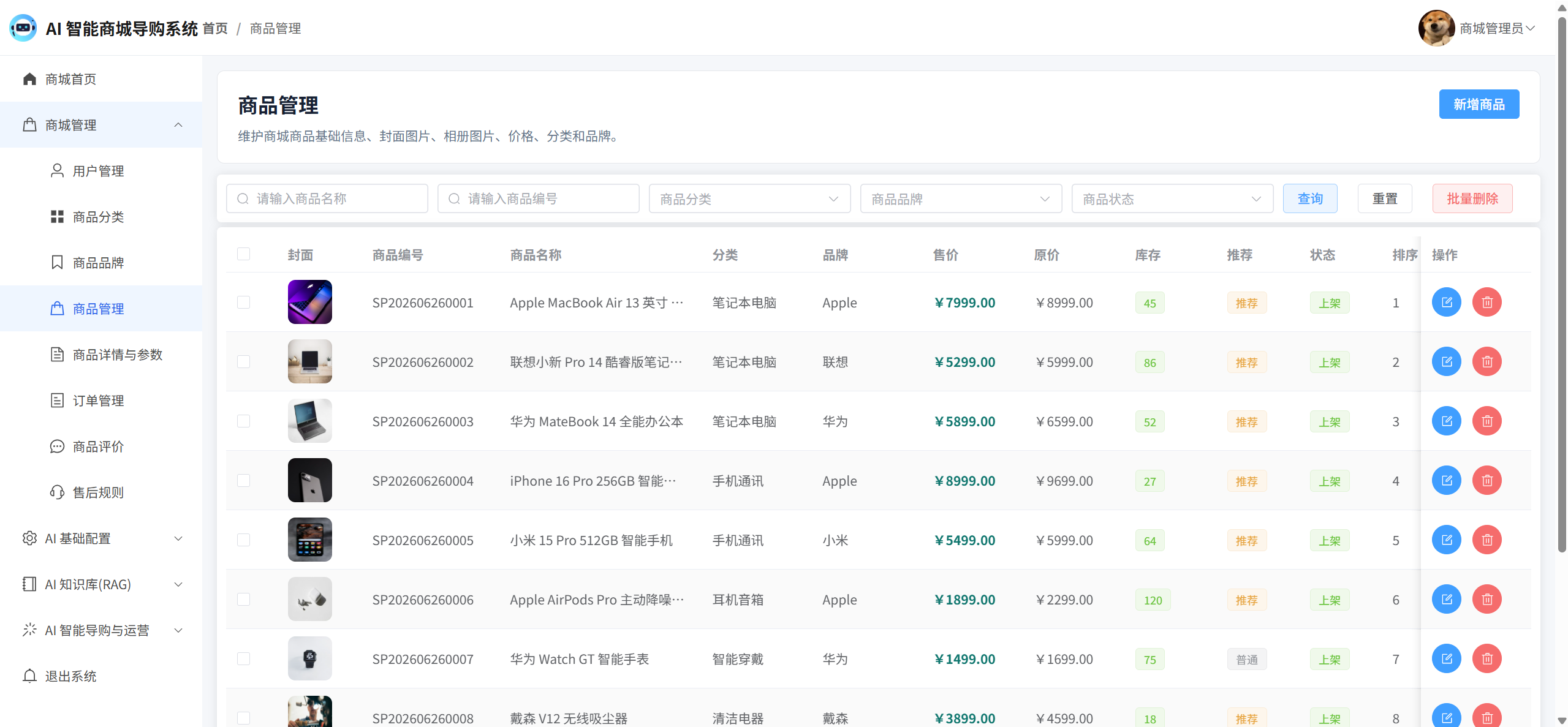Image resolution: width=1568 pixels, height=727 pixels.
Task: Focus the 请输入商品名称 search field
Action: click(327, 198)
